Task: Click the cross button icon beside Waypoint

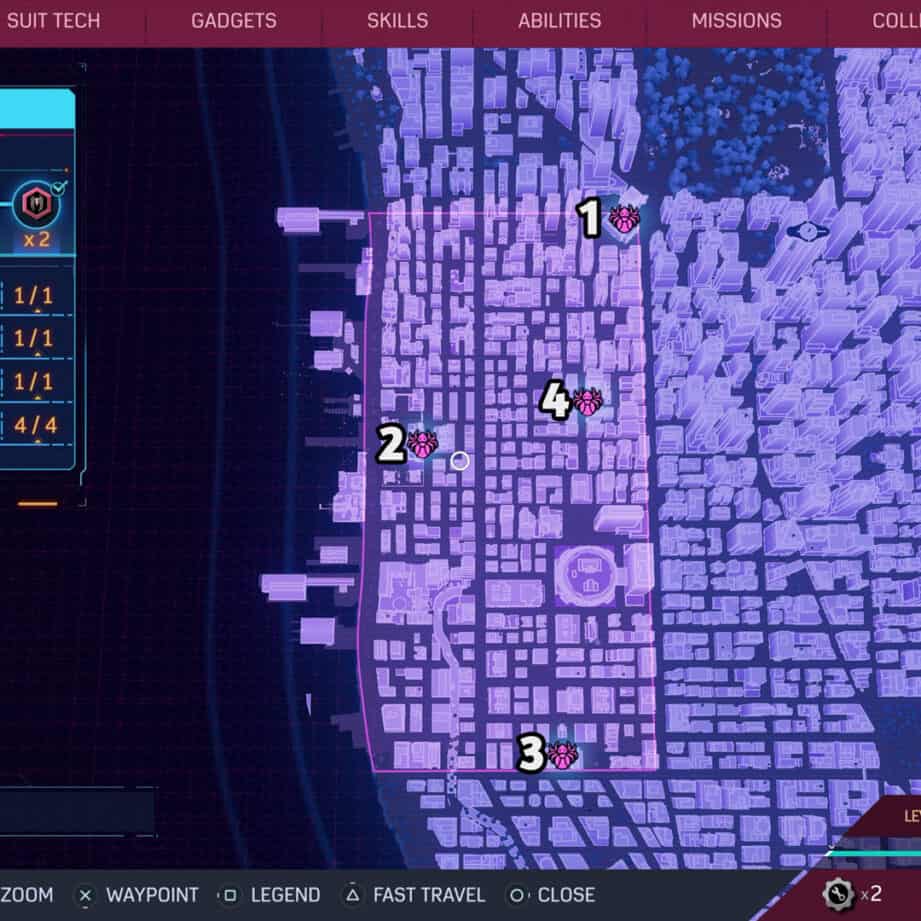Action: (x=85, y=895)
